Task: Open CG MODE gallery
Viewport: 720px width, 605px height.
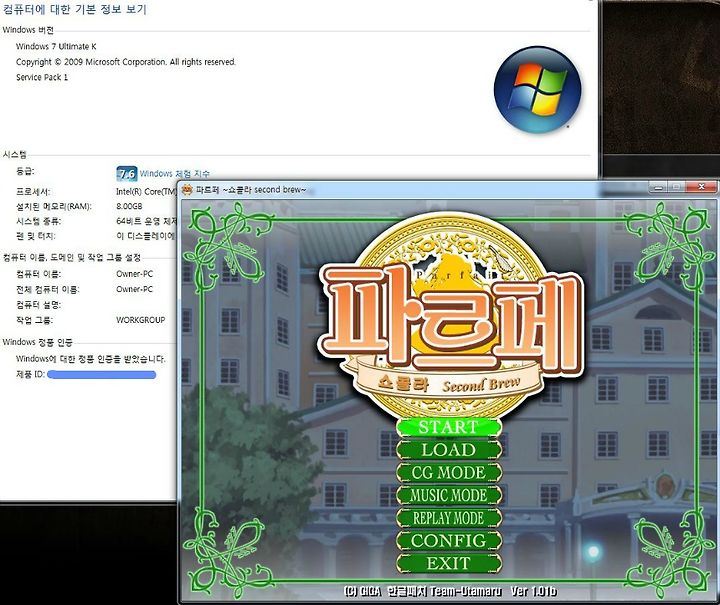Action: (449, 473)
